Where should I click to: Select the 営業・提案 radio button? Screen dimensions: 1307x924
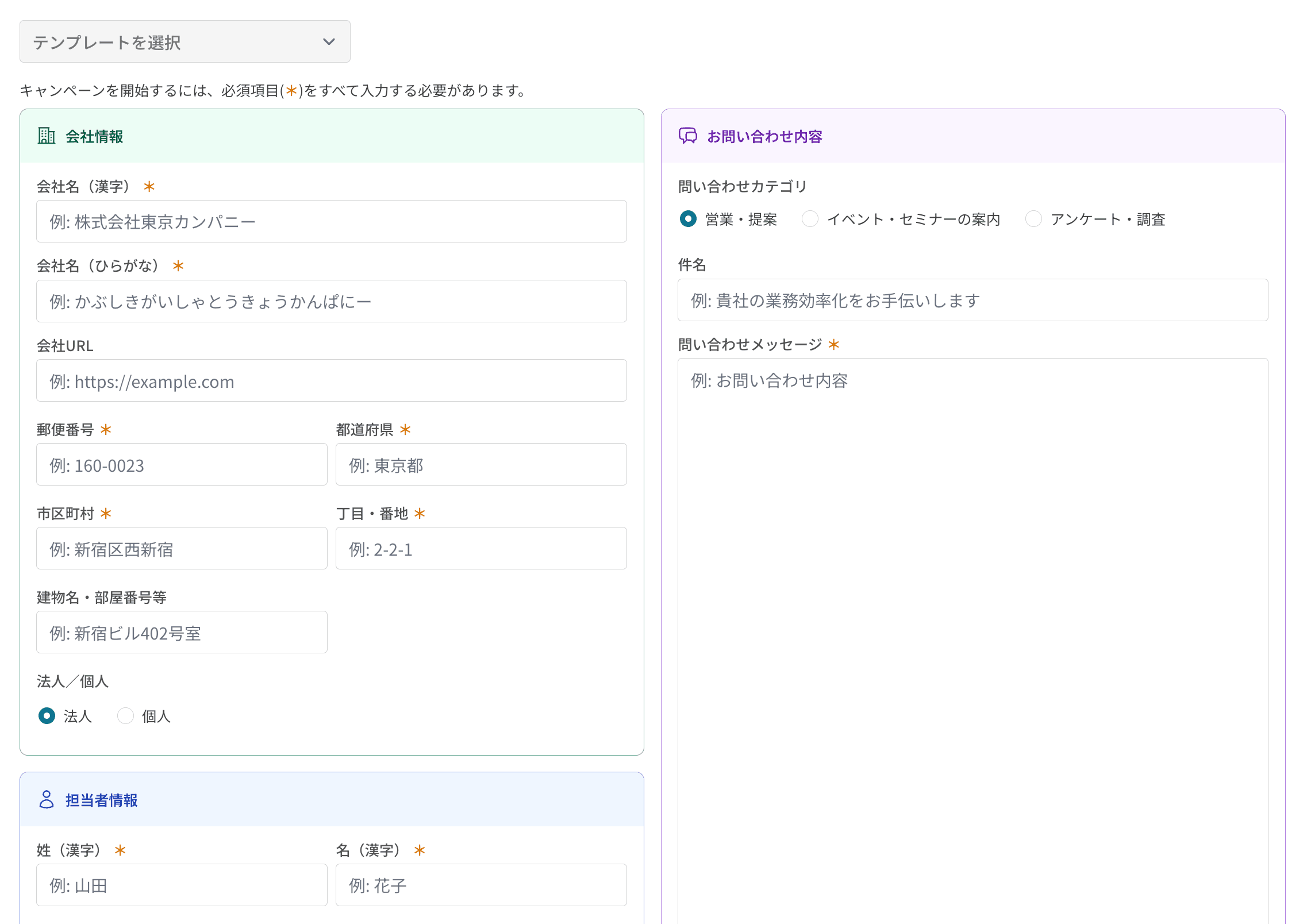tap(688, 219)
